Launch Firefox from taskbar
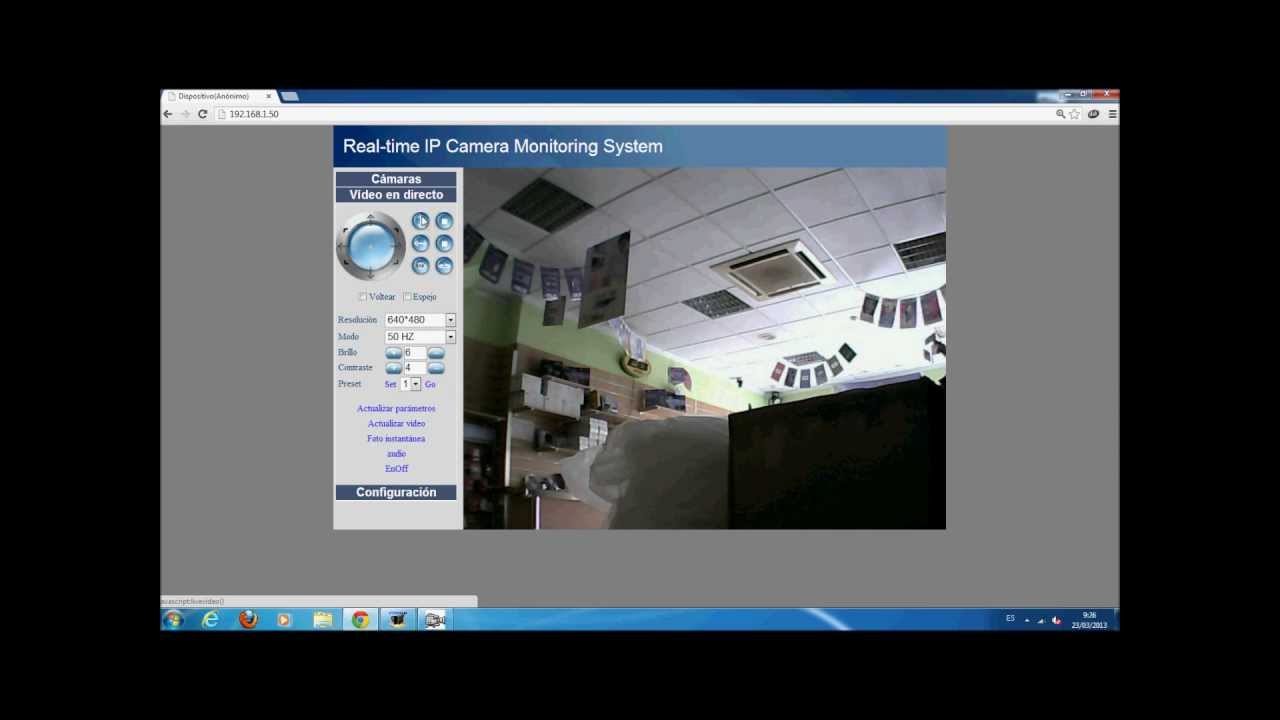This screenshot has width=1280, height=720. click(x=248, y=620)
